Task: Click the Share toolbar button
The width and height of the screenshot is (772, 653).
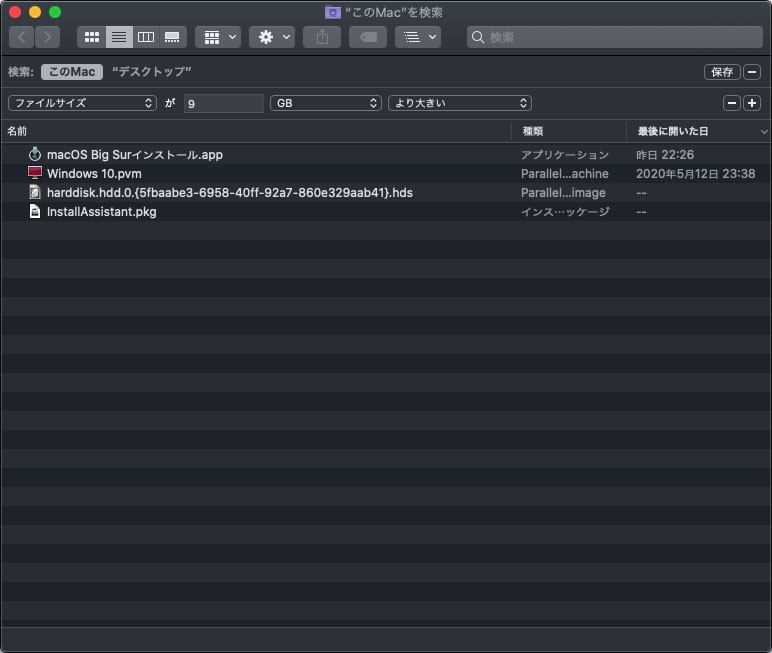Action: click(322, 37)
